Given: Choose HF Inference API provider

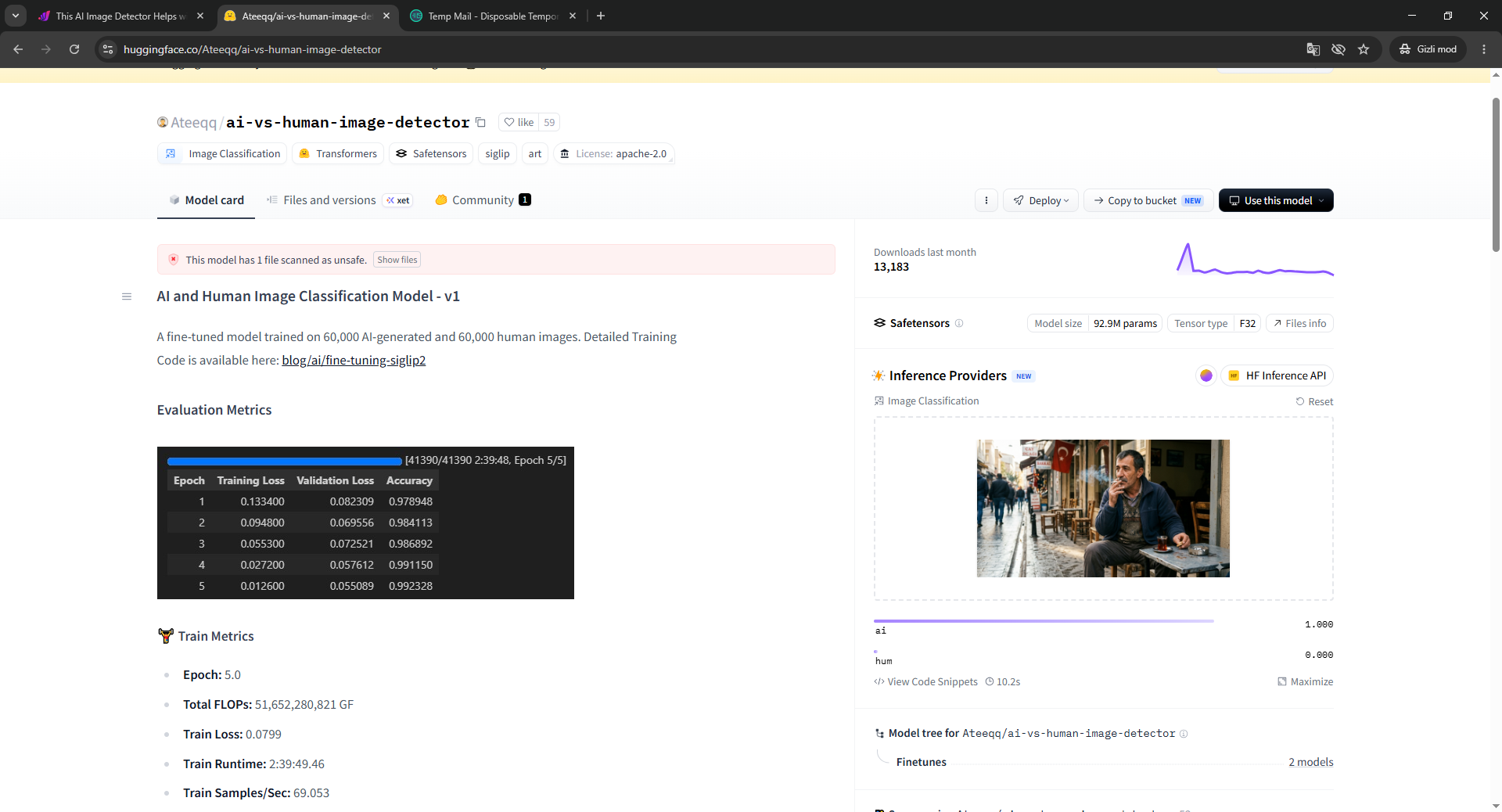Looking at the screenshot, I should 1277,375.
